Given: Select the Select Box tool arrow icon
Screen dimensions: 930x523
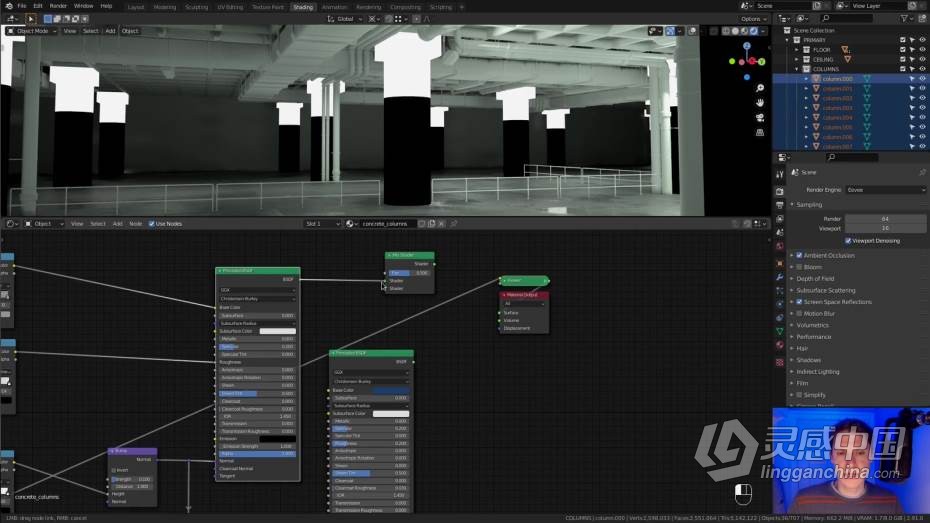Looking at the screenshot, I should click(x=31, y=19).
